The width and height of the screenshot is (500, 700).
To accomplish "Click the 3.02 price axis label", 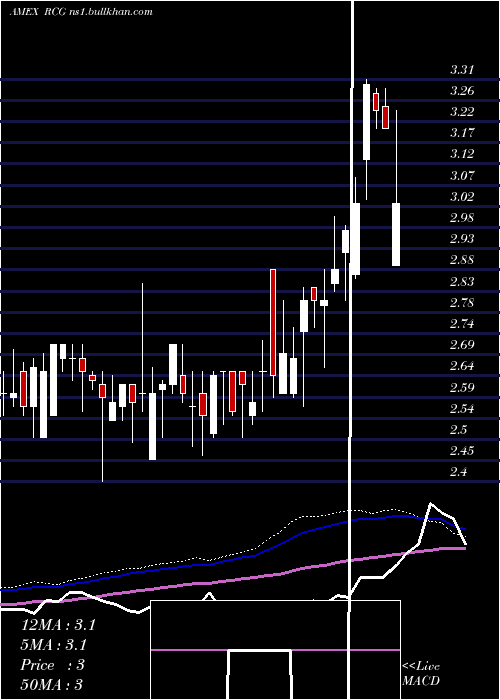I will coord(462,197).
